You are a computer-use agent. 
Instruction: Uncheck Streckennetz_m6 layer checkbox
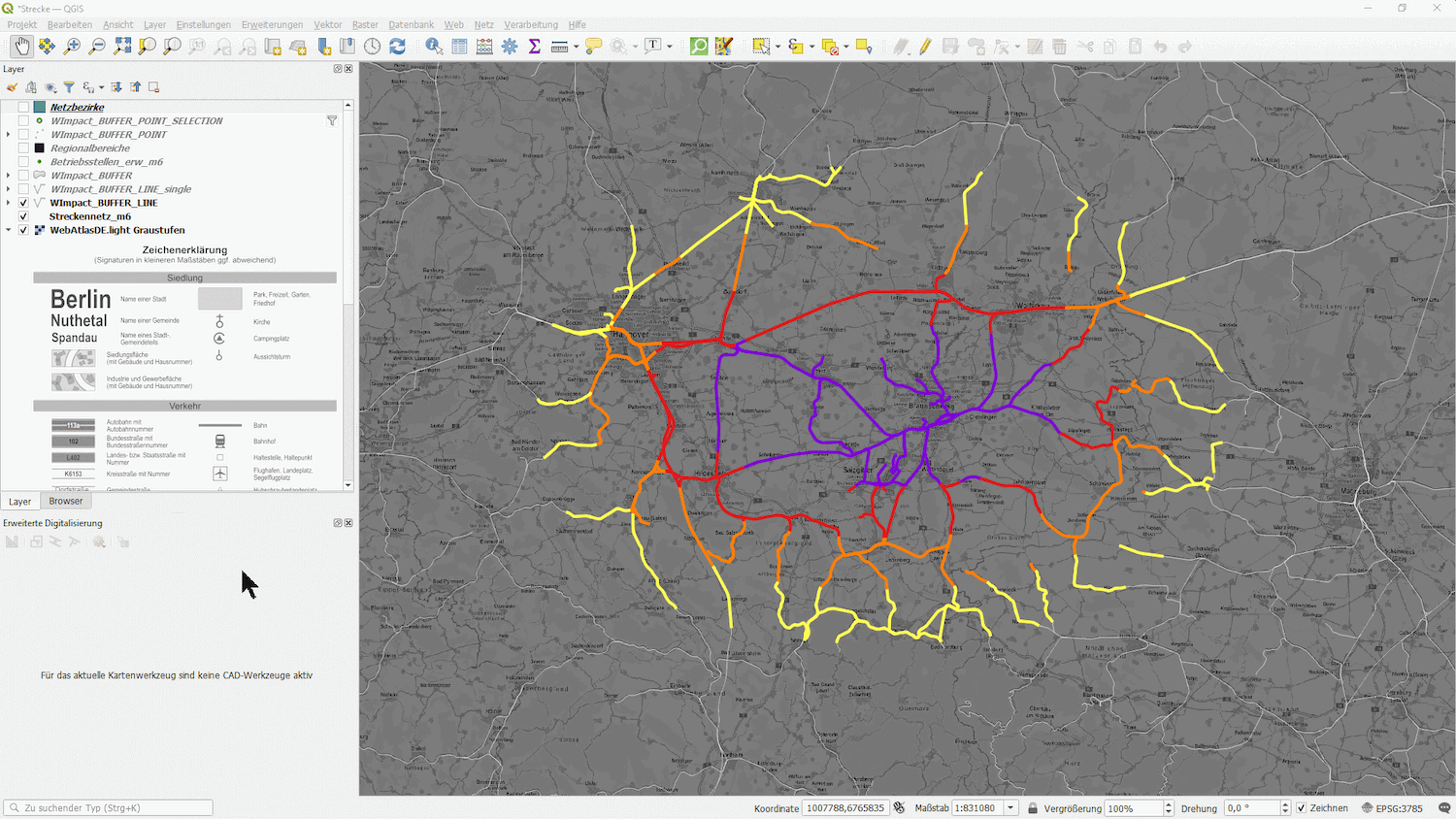click(23, 216)
